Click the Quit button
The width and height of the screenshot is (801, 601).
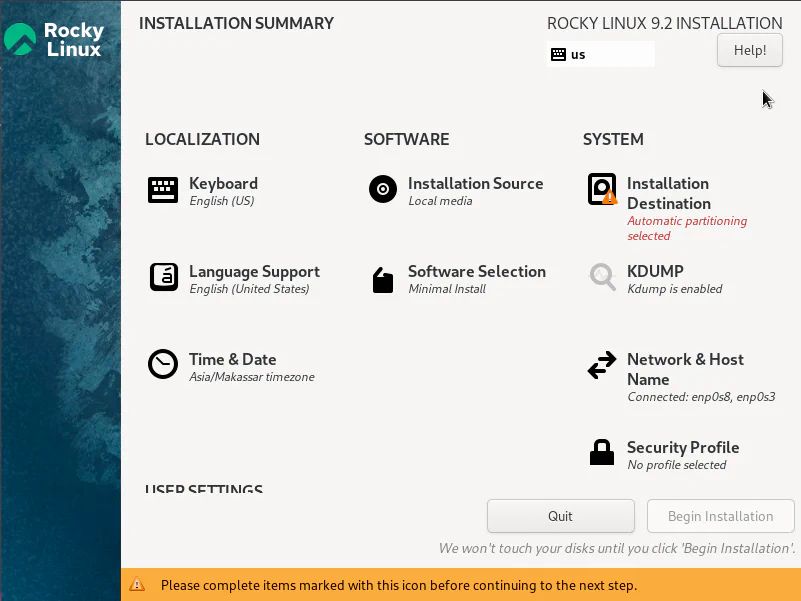click(x=560, y=516)
